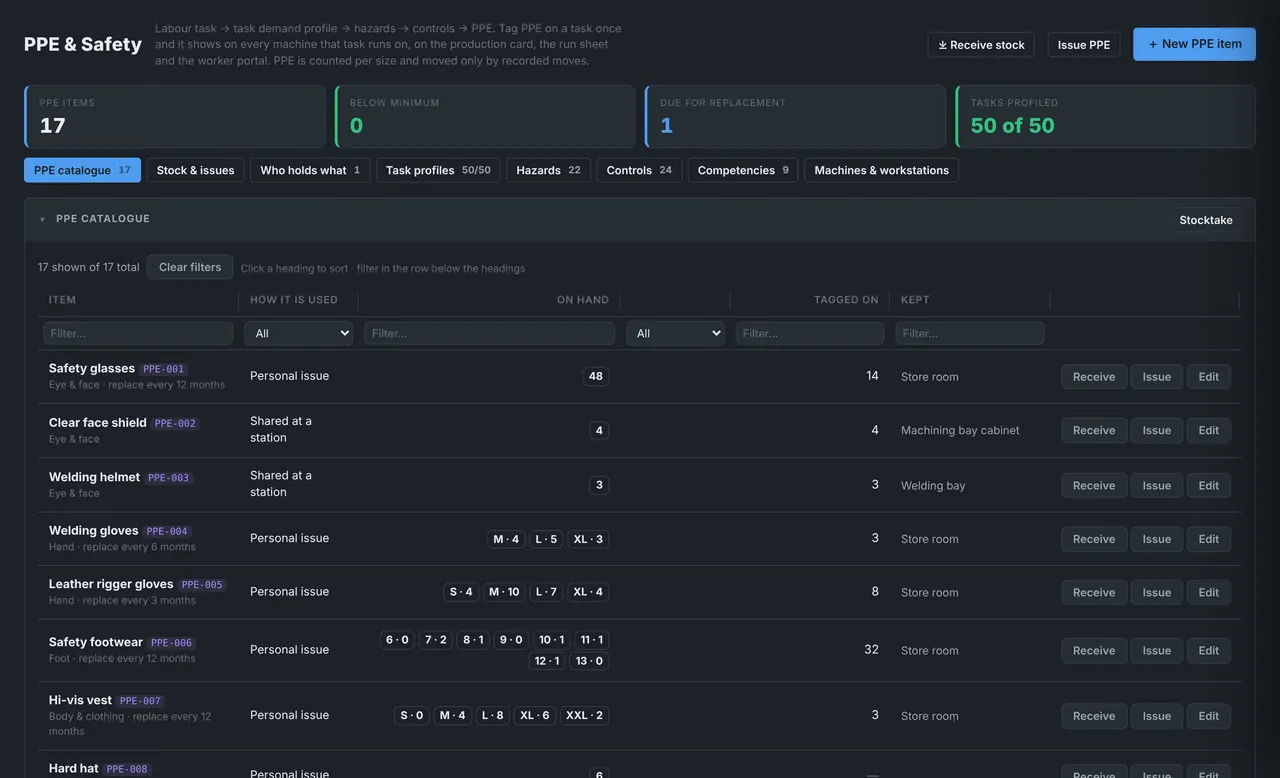Focus the On hand filter field
This screenshot has height=778, width=1280.
point(489,333)
